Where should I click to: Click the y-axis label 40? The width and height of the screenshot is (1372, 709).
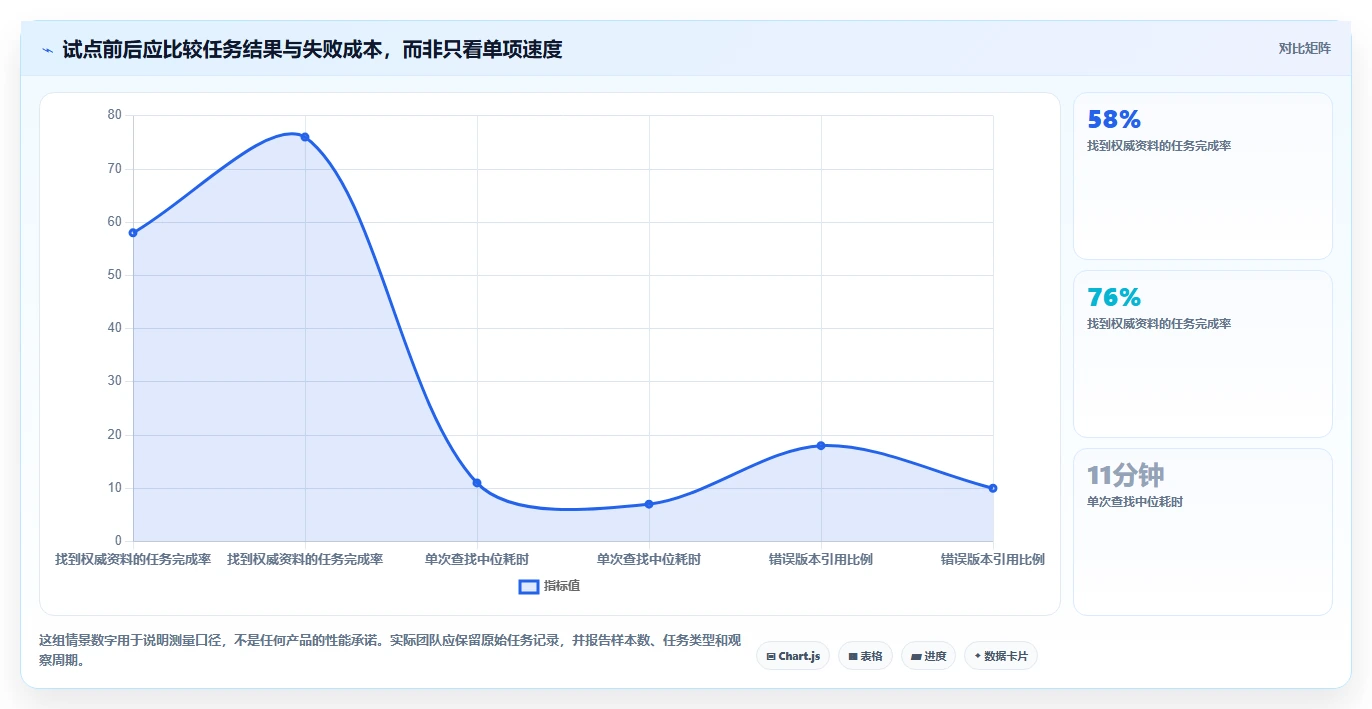pos(114,328)
